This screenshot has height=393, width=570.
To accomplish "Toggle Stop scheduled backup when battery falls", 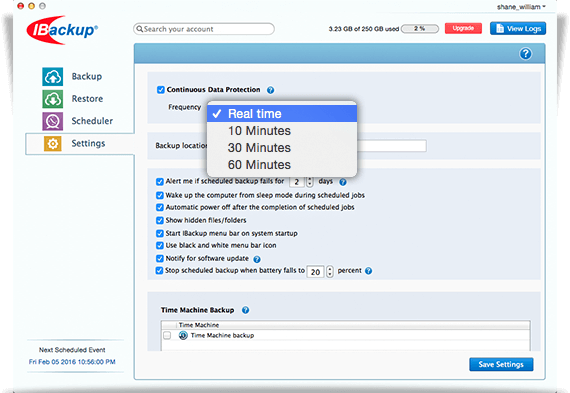I will pyautogui.click(x=159, y=270).
